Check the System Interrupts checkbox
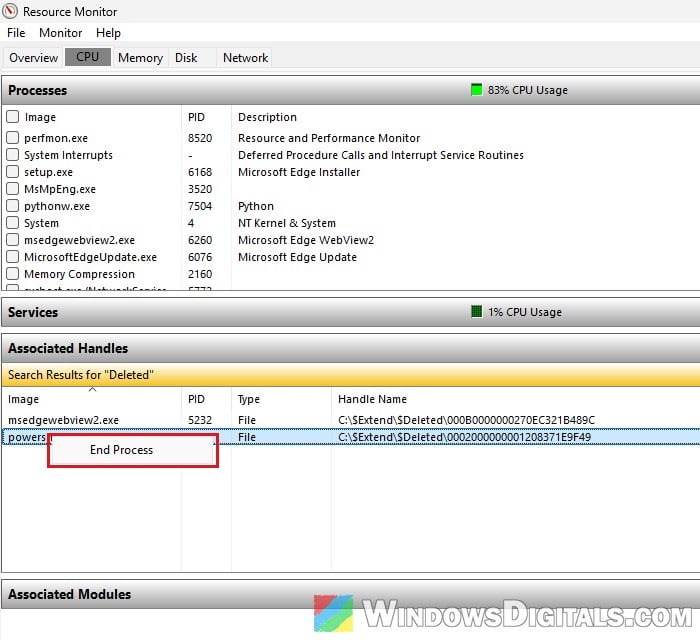700x640 pixels. (12, 154)
